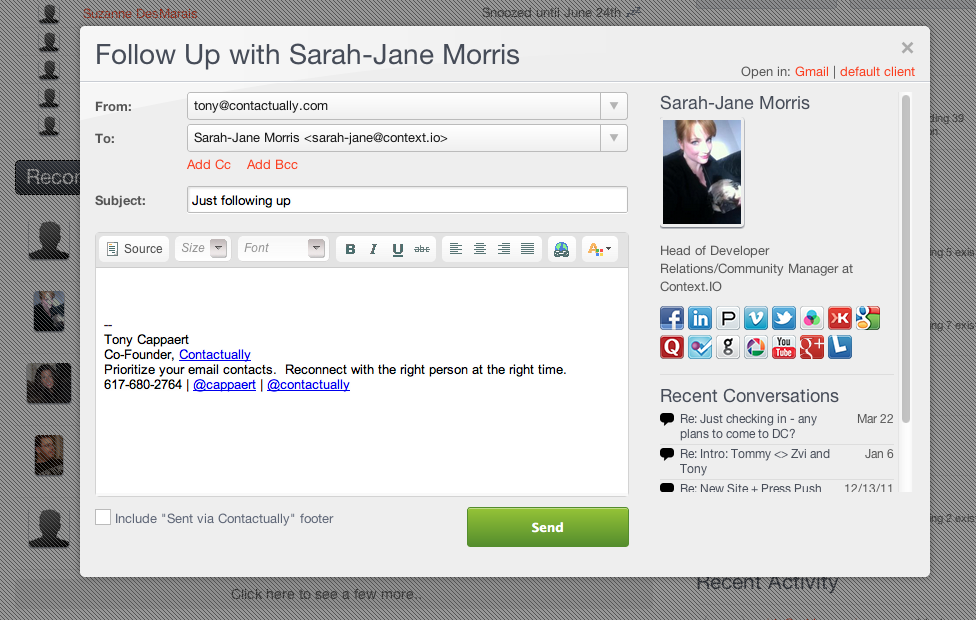Click inside the To recipient field
The height and width of the screenshot is (620, 976).
393,138
